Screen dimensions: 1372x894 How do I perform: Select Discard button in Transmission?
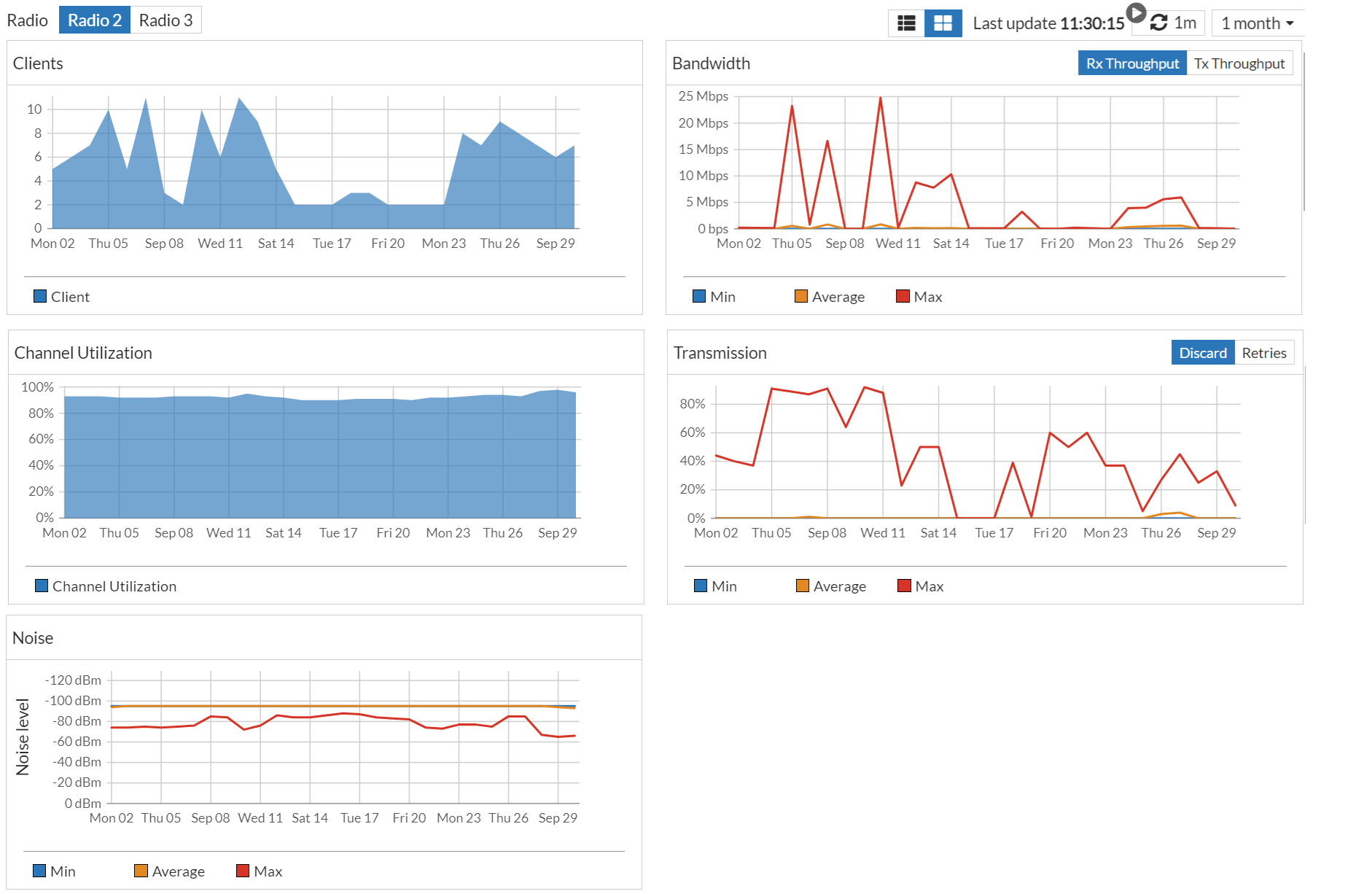click(1203, 353)
